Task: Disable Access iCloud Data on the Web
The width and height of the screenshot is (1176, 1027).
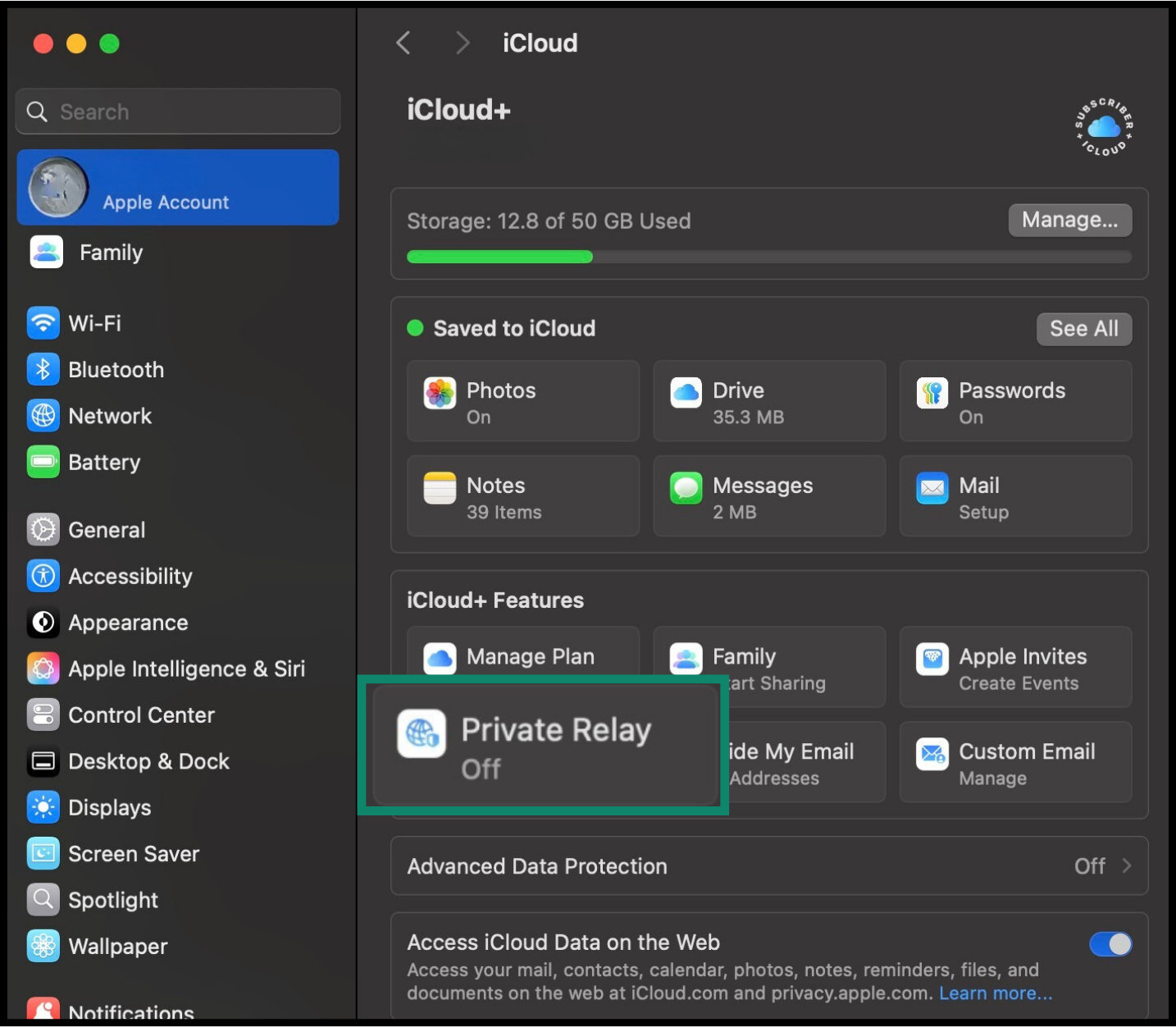Action: tap(1110, 944)
